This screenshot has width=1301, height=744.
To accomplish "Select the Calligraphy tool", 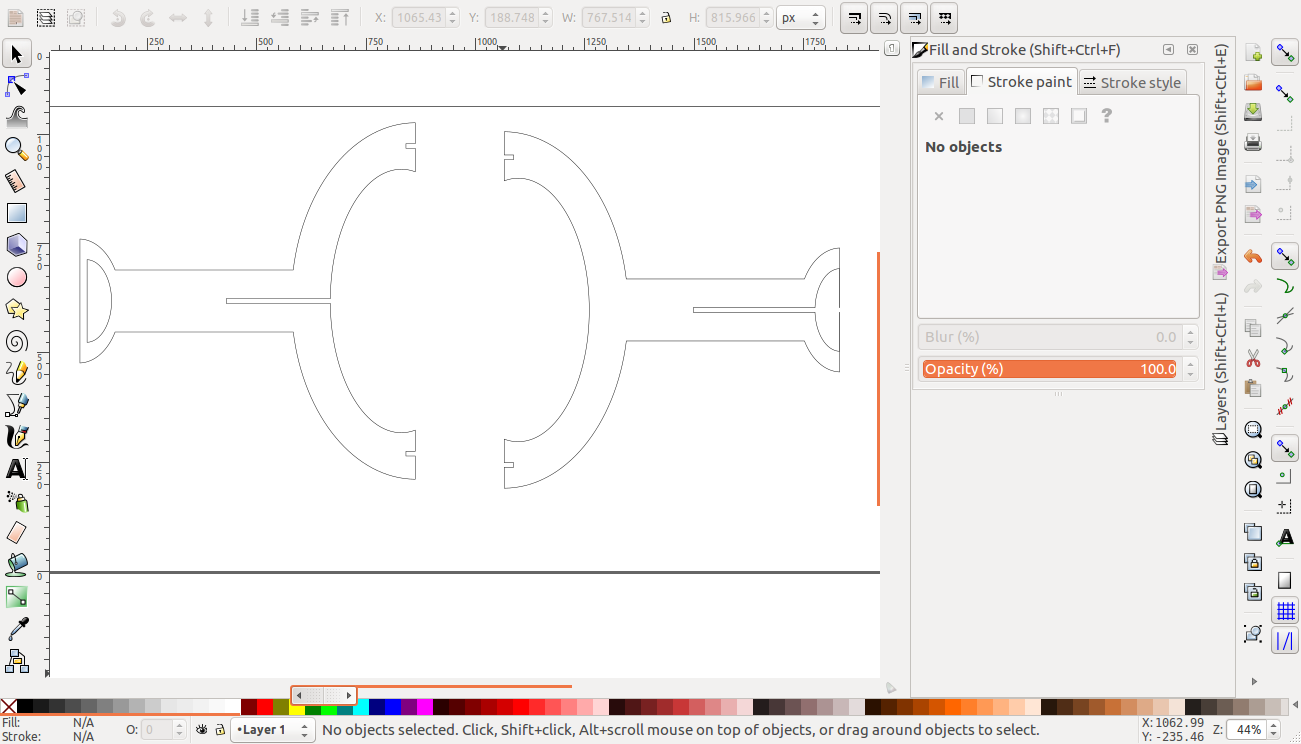I will 17,437.
